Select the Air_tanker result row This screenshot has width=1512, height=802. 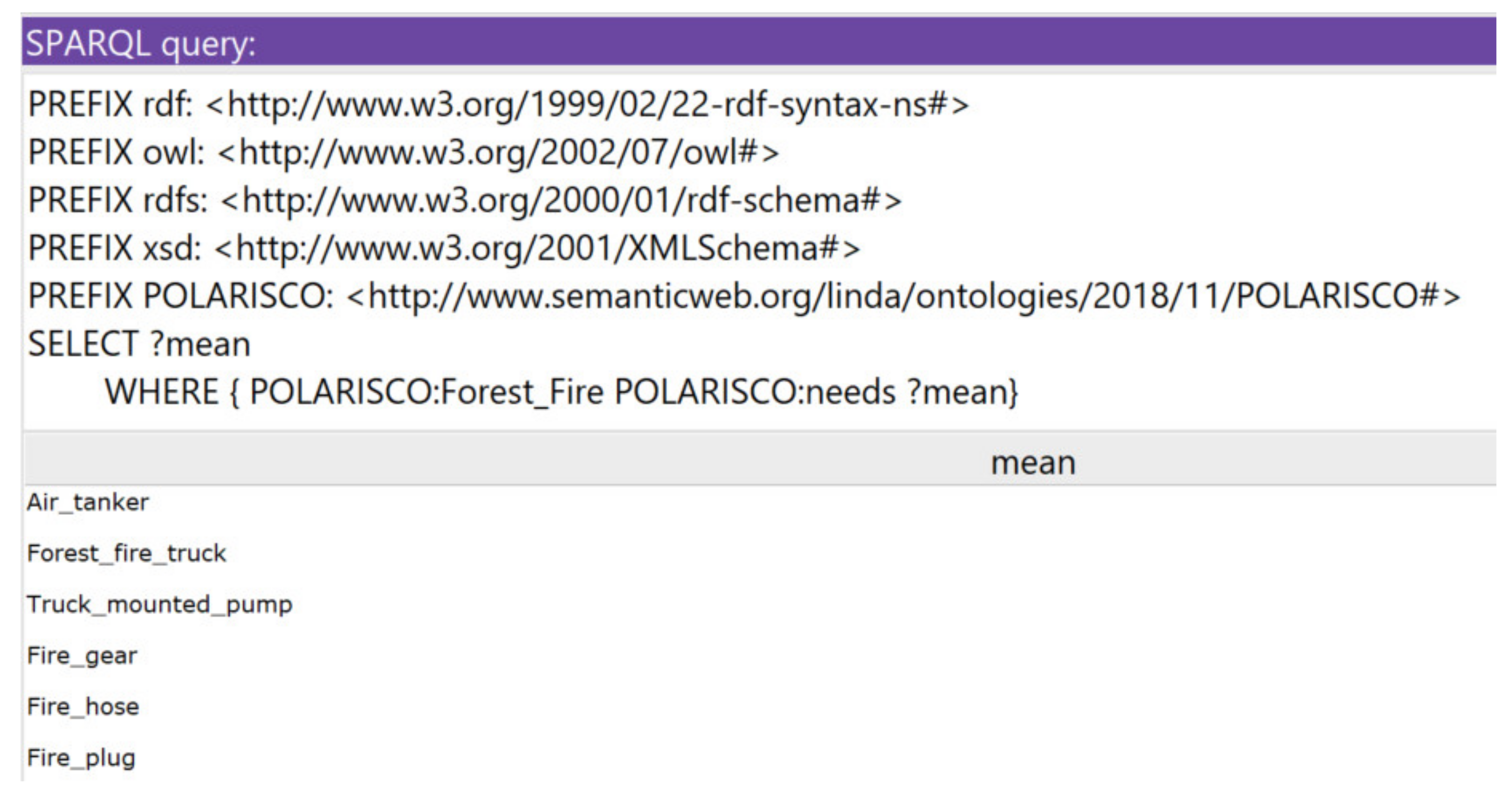pyautogui.click(x=88, y=502)
